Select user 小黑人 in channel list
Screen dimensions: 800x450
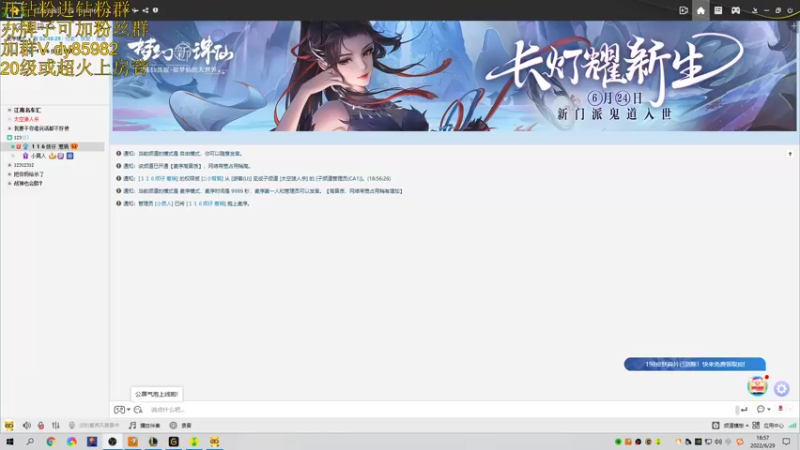point(38,156)
